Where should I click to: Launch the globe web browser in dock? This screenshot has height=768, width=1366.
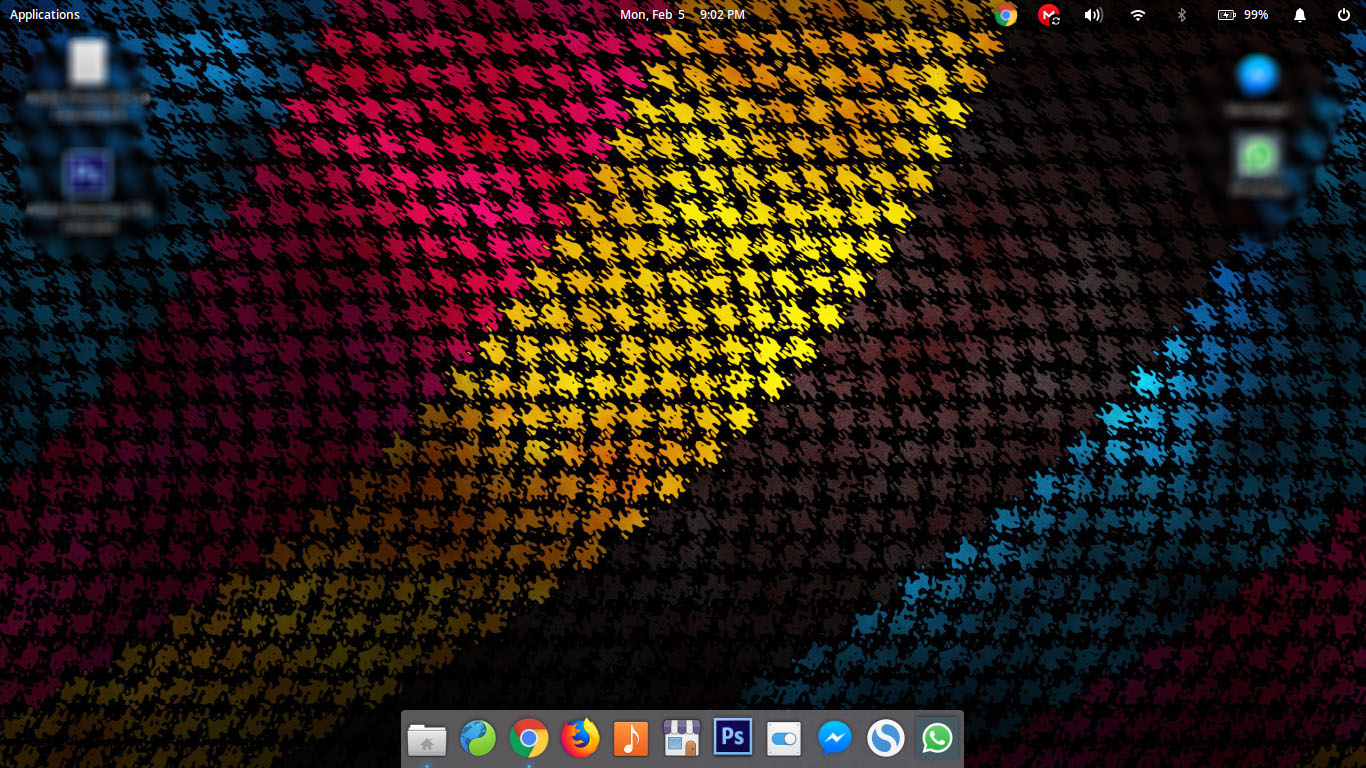(478, 739)
